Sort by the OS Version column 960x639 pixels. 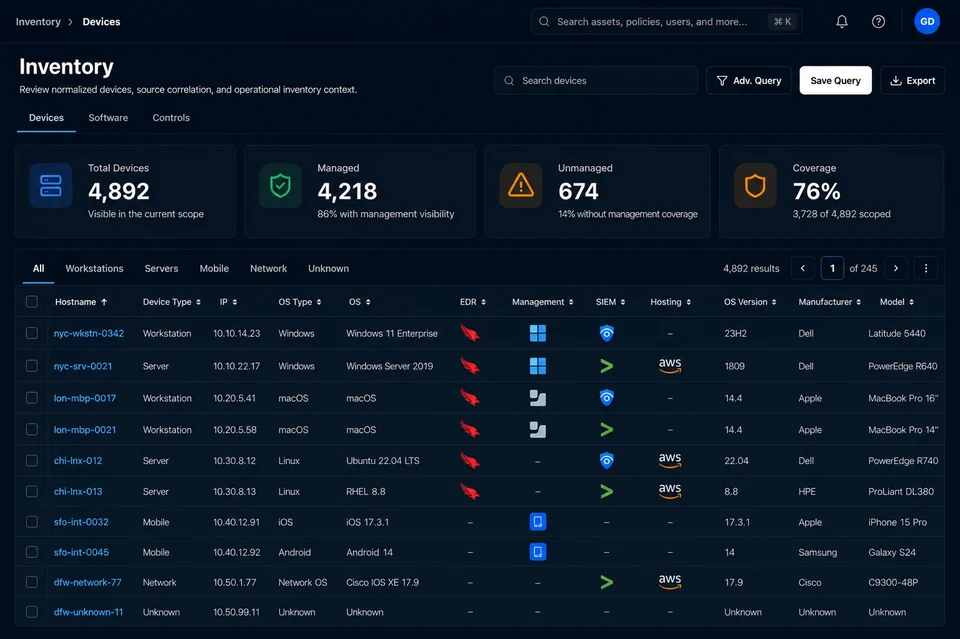tap(750, 302)
